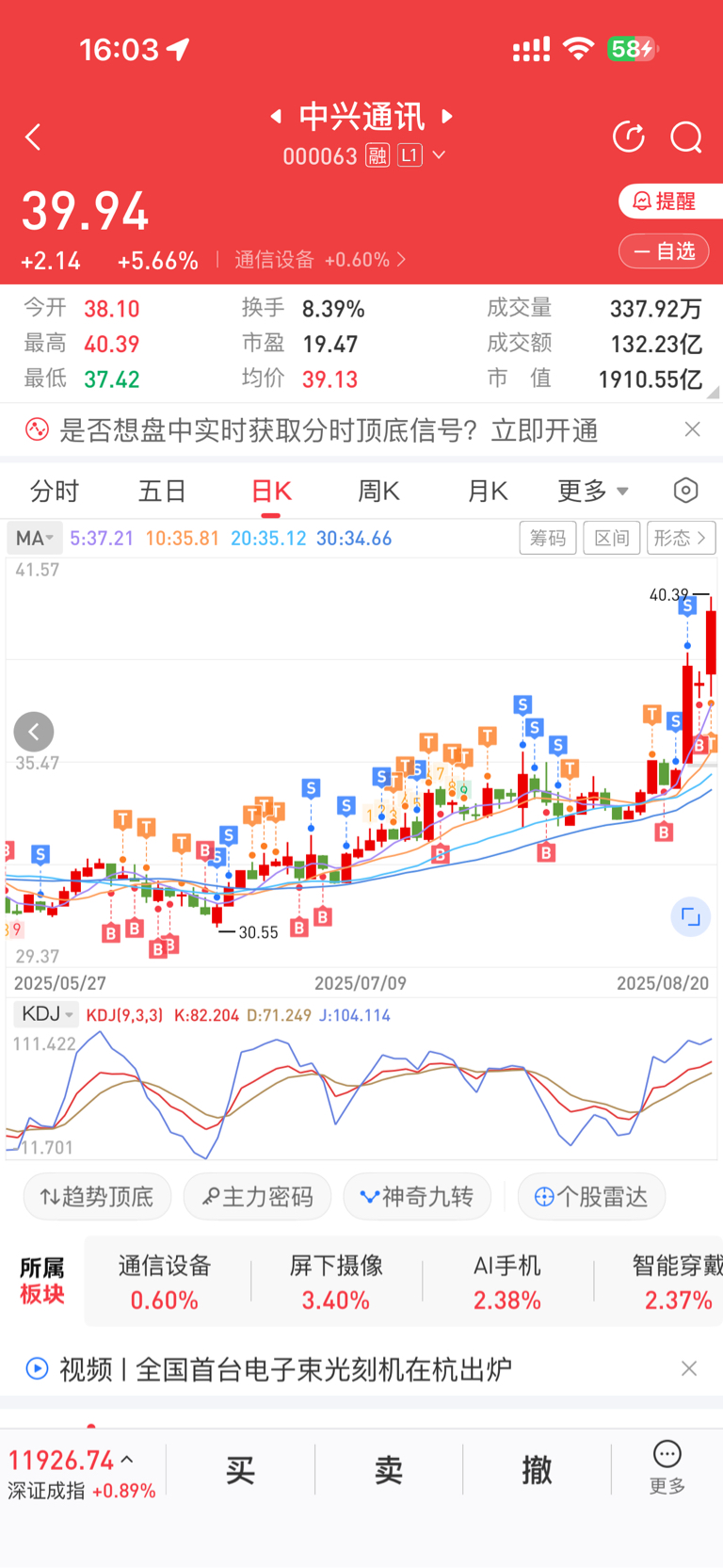Tap the 换手 8.39% value
This screenshot has width=723, height=1568.
[333, 309]
